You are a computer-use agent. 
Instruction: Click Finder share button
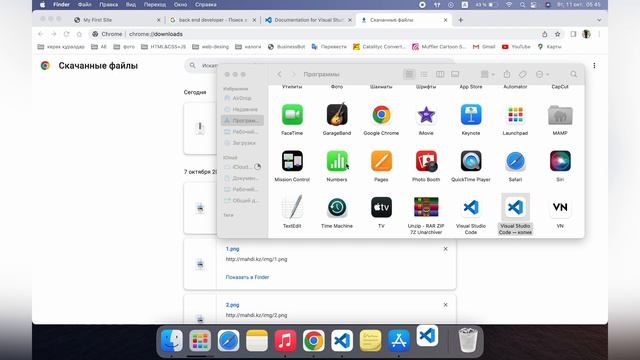click(507, 74)
